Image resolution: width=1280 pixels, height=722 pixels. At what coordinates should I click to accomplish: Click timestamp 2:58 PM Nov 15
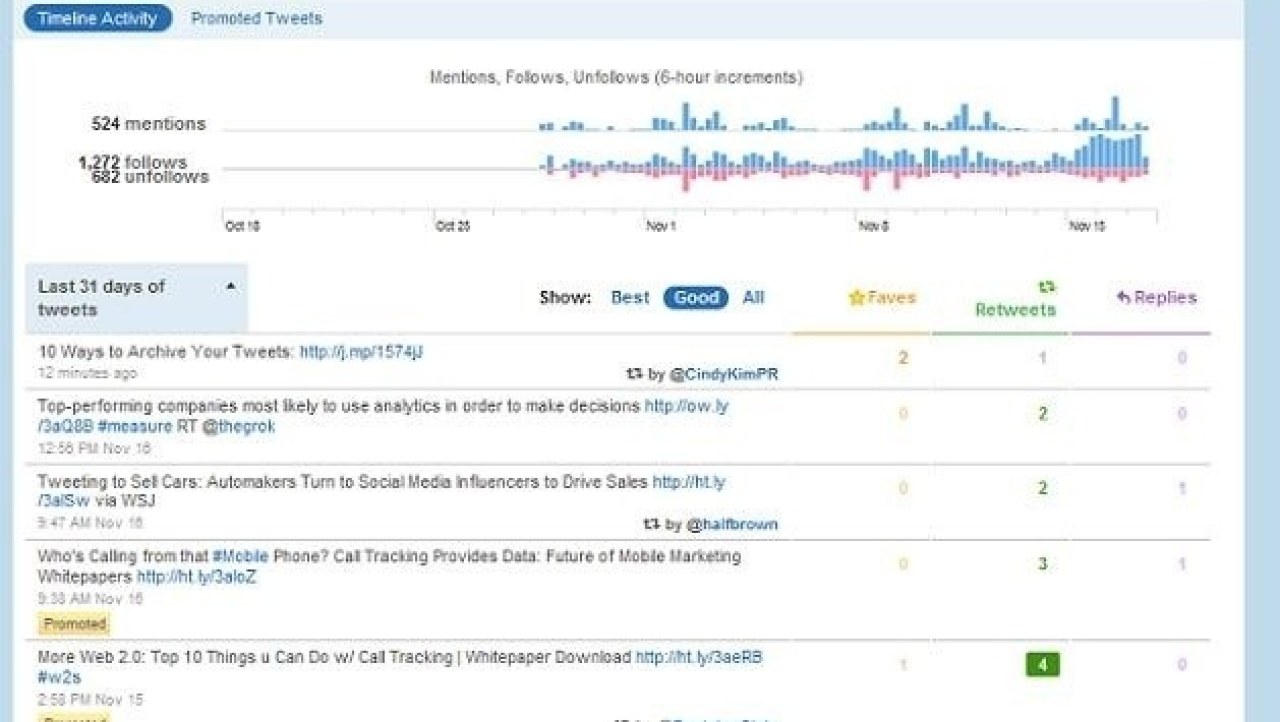click(x=90, y=699)
